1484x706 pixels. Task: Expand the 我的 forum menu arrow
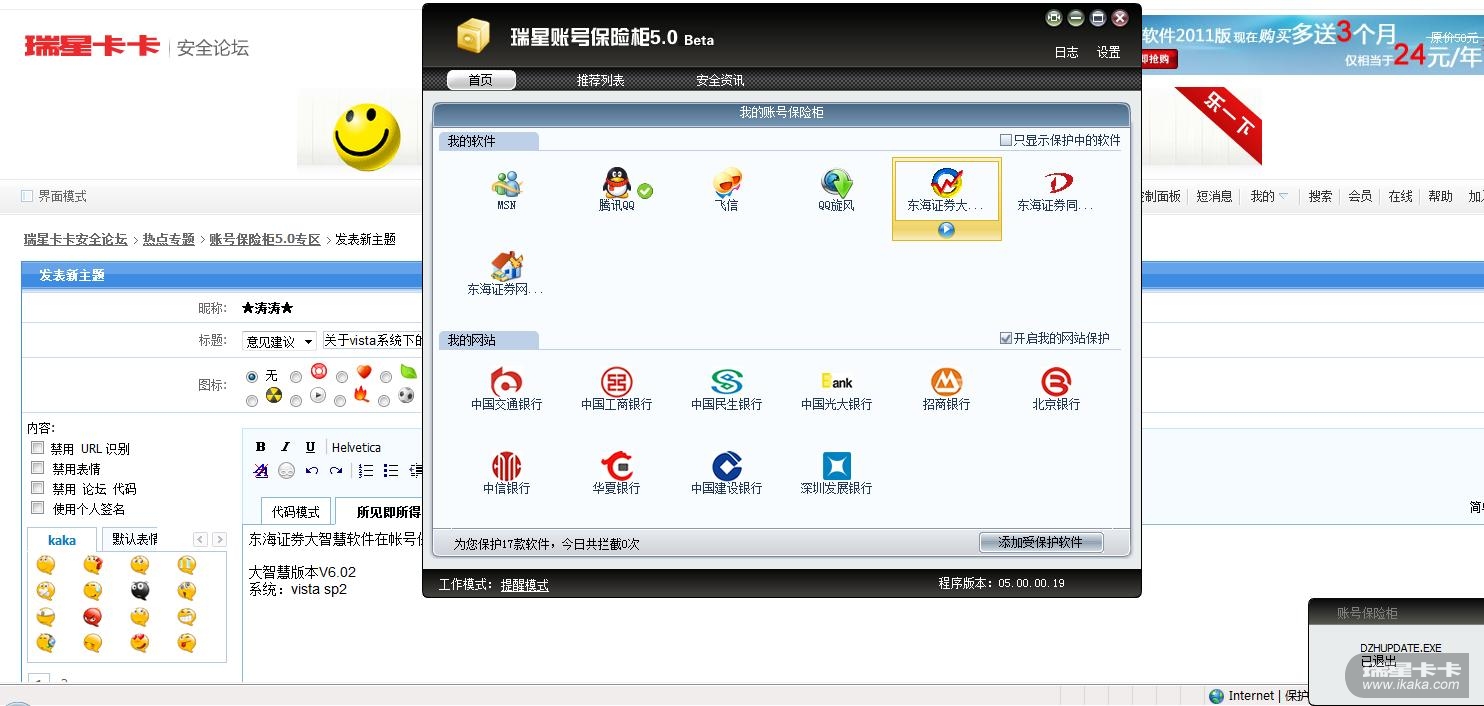coord(1283,196)
